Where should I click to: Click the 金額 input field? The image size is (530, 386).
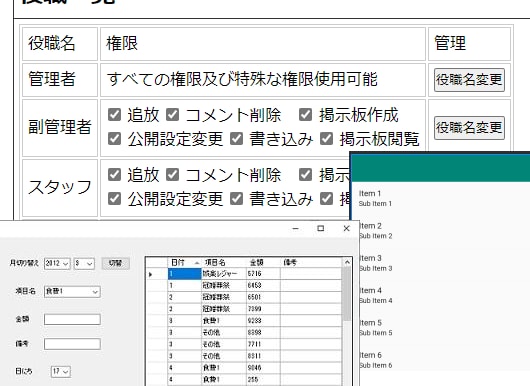pyautogui.click(x=72, y=319)
